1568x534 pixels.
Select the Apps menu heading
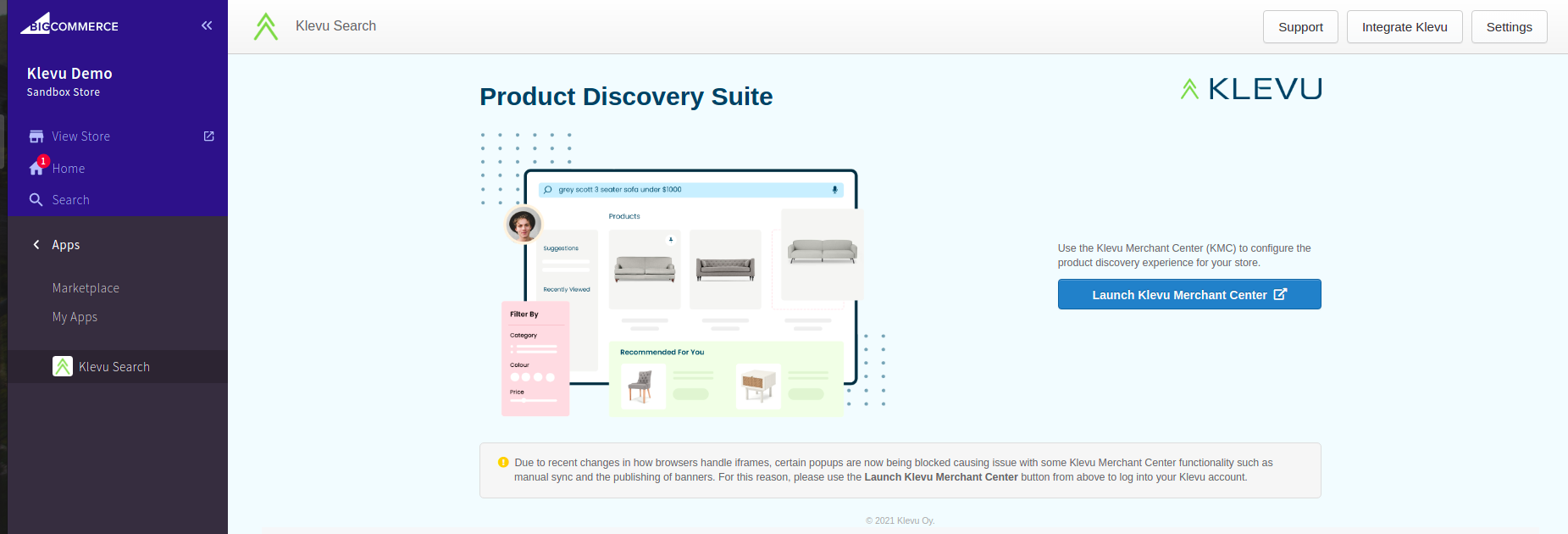(66, 245)
